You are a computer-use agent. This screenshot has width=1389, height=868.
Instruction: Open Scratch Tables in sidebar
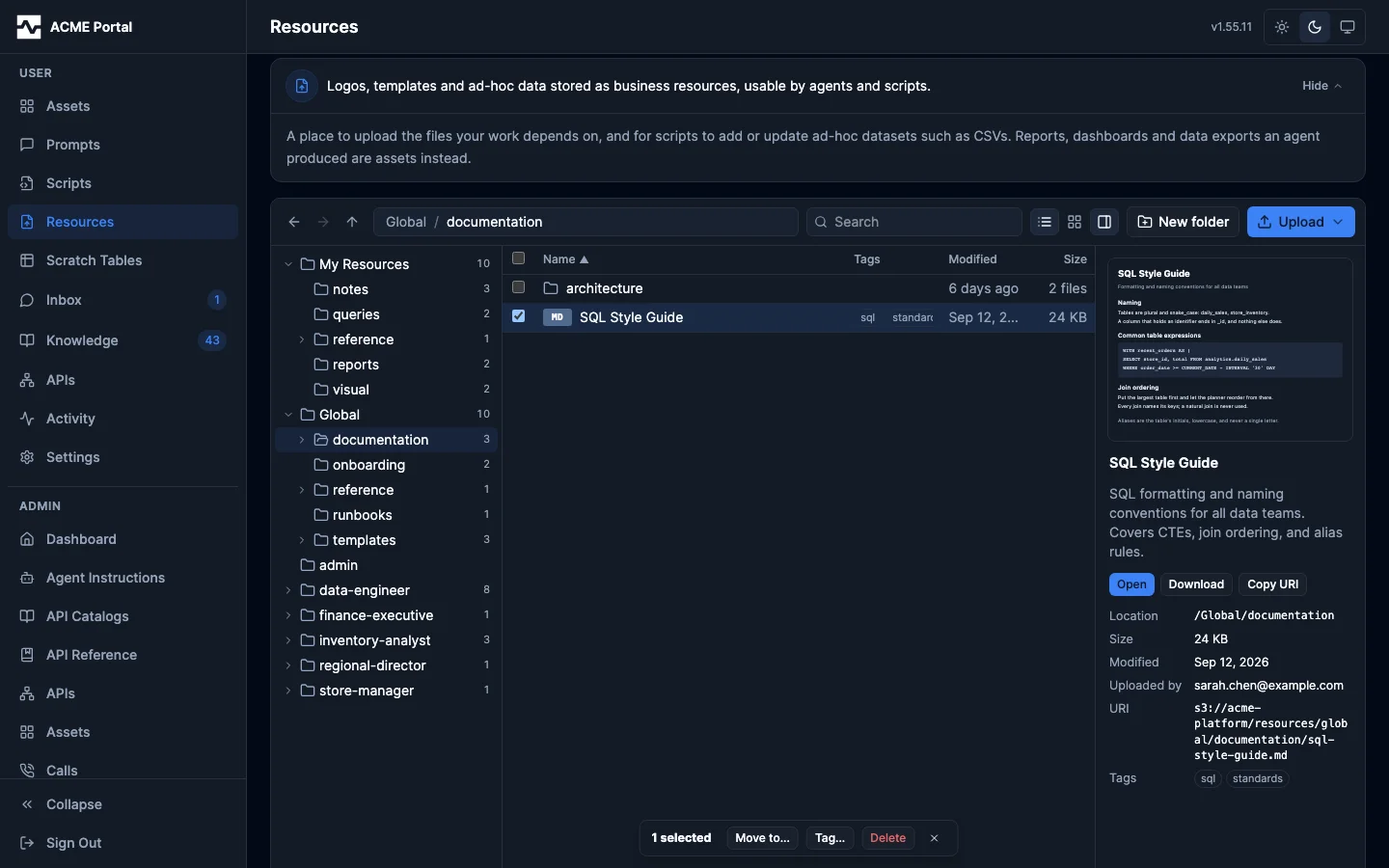tap(123, 260)
